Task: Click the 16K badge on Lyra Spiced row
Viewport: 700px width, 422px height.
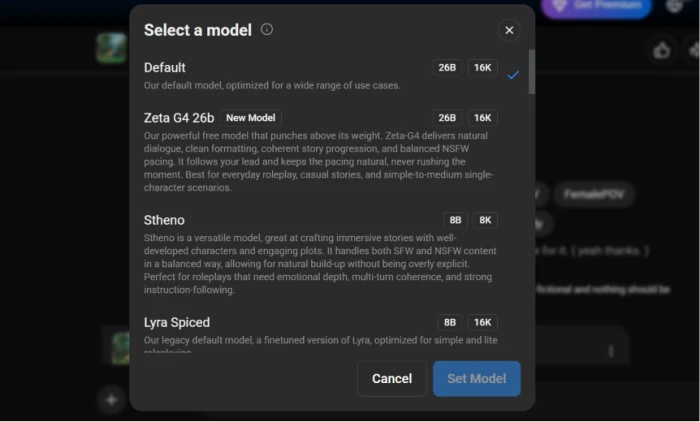Action: pos(483,322)
